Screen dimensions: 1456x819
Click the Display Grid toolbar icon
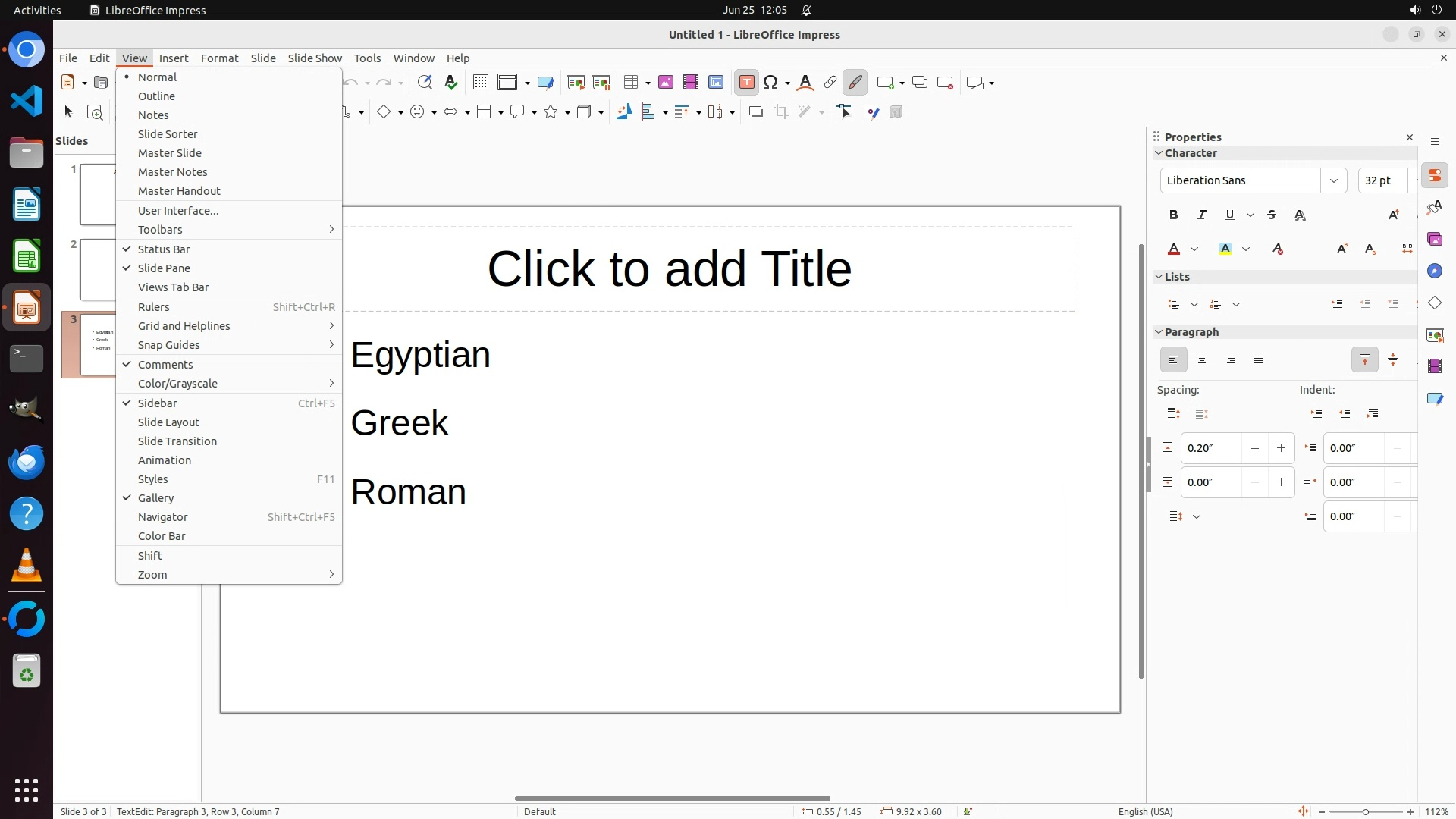coord(480,83)
